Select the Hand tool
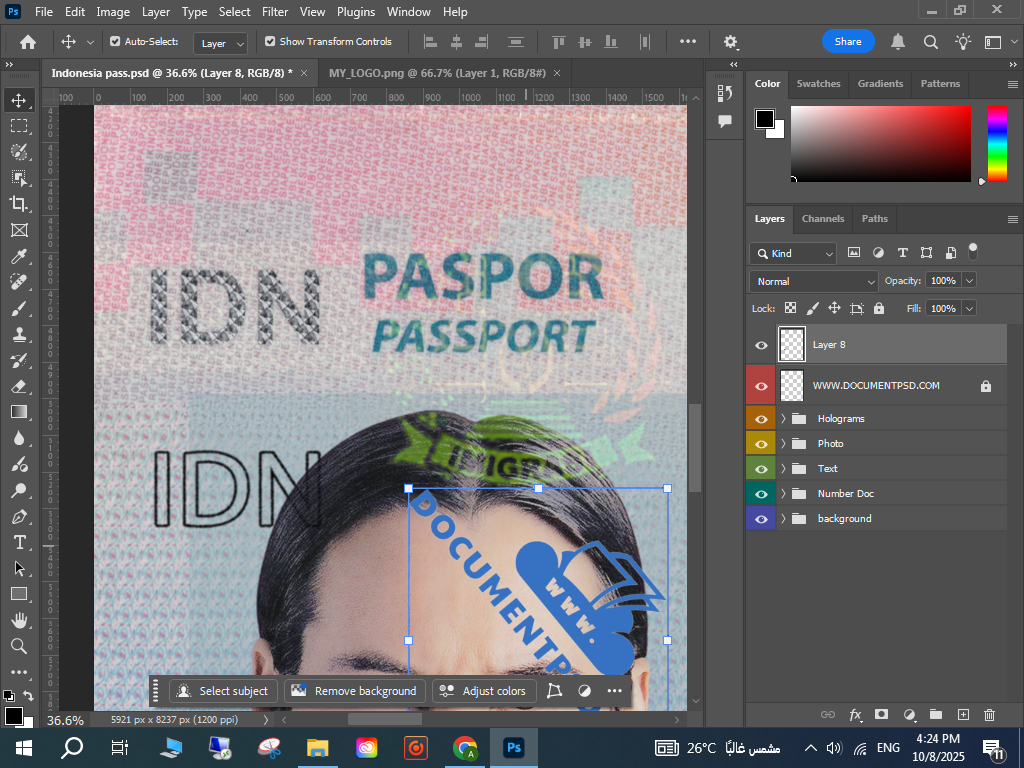This screenshot has height=768, width=1024. pyautogui.click(x=19, y=620)
